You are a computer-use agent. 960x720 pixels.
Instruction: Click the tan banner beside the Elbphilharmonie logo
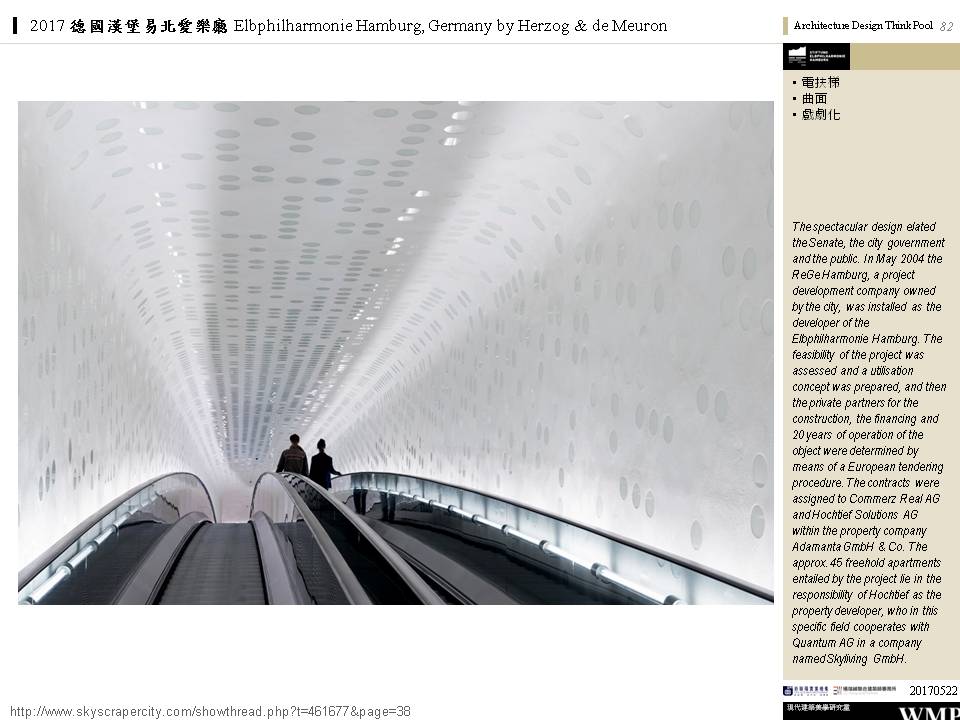pyautogui.click(x=904, y=56)
